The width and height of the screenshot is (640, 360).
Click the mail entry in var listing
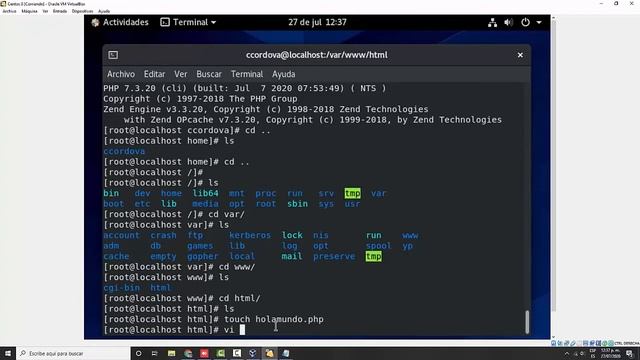tap(292, 256)
